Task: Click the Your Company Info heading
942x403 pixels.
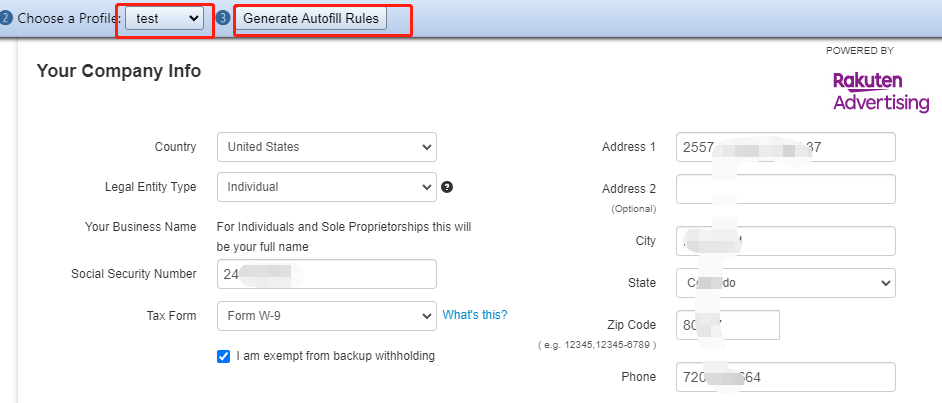Action: click(119, 71)
